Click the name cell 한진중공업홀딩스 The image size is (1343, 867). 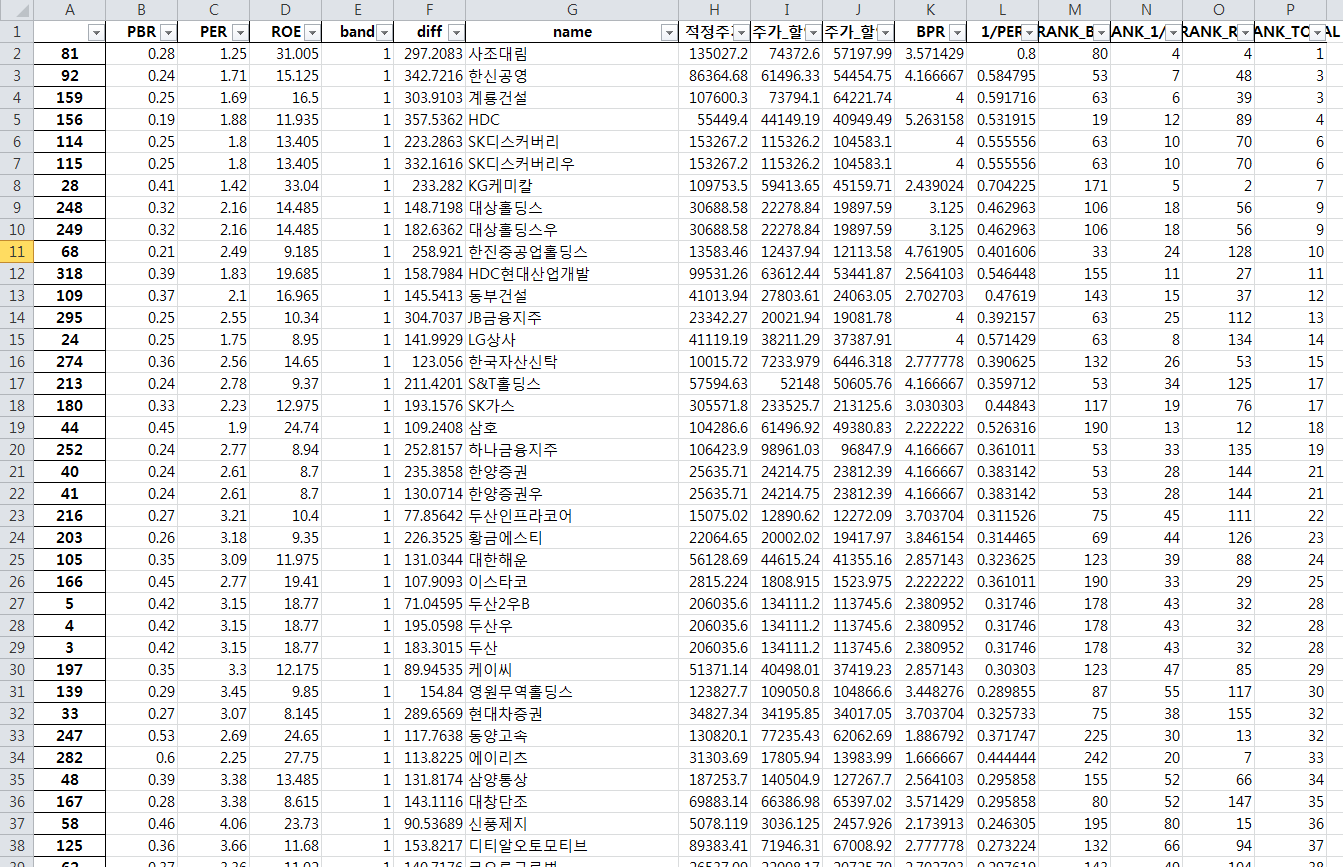pos(572,252)
